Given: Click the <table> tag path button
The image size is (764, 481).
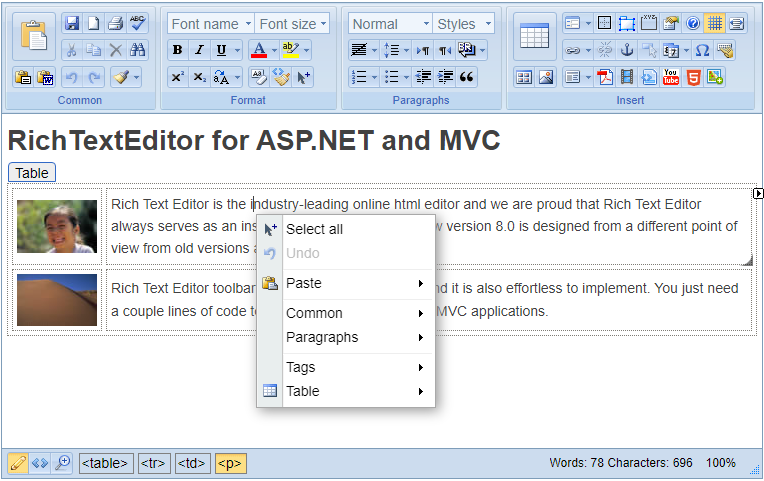Looking at the screenshot, I should [105, 463].
